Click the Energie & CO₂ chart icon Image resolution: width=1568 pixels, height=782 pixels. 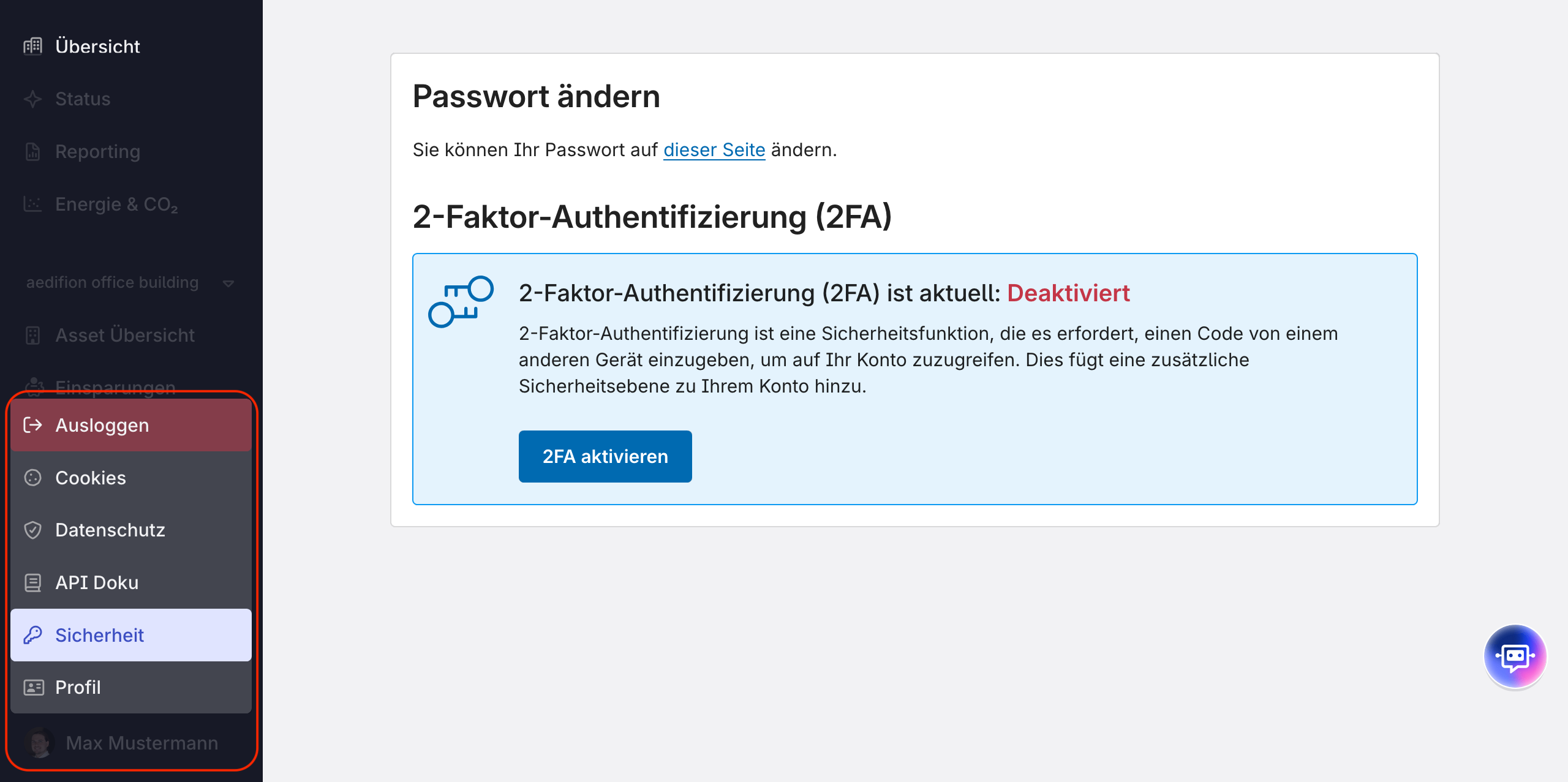pyautogui.click(x=33, y=204)
